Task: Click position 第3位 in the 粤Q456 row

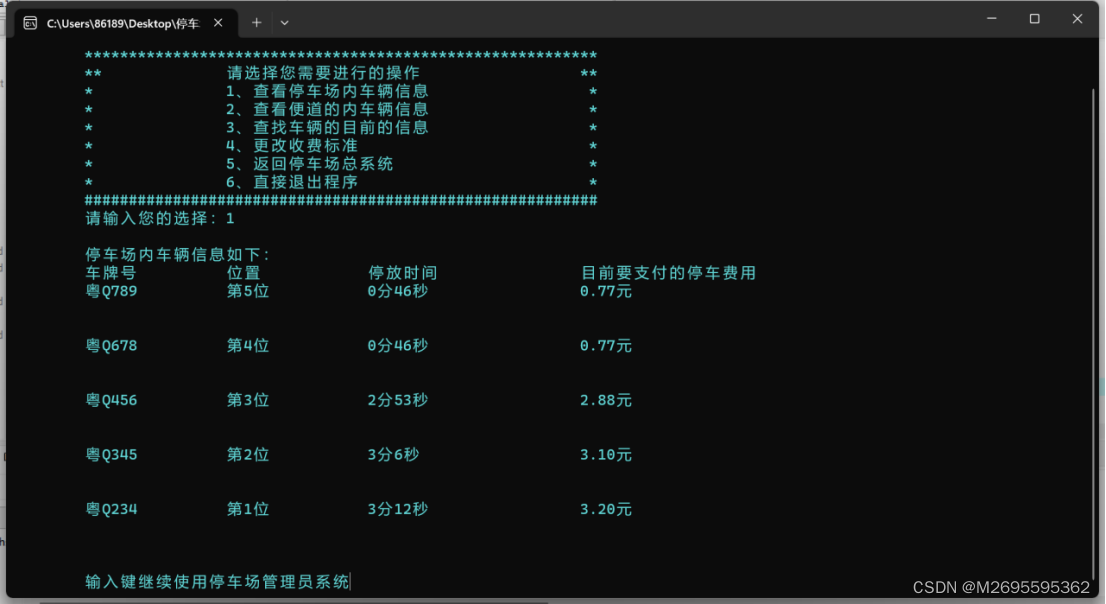Action: pyautogui.click(x=248, y=400)
